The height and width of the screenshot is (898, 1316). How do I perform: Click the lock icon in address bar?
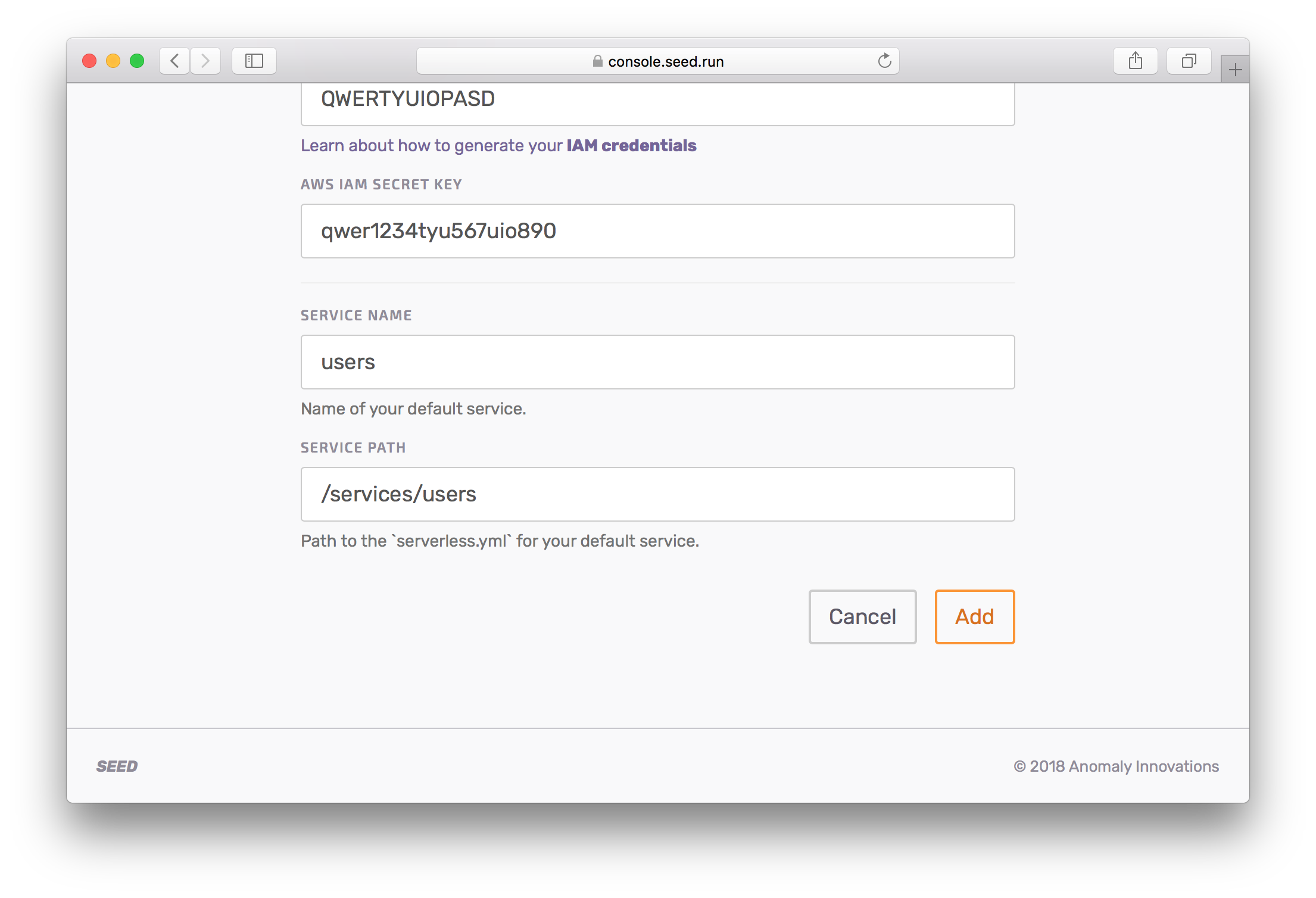coord(597,61)
